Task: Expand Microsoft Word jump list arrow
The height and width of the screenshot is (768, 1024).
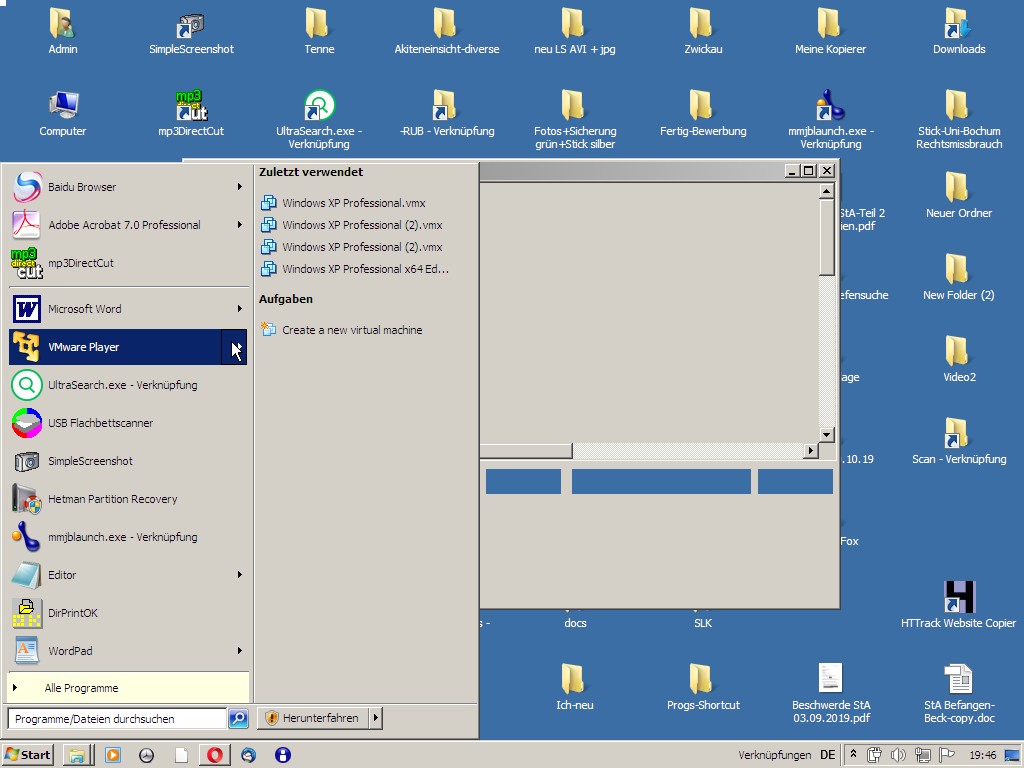Action: (239, 309)
